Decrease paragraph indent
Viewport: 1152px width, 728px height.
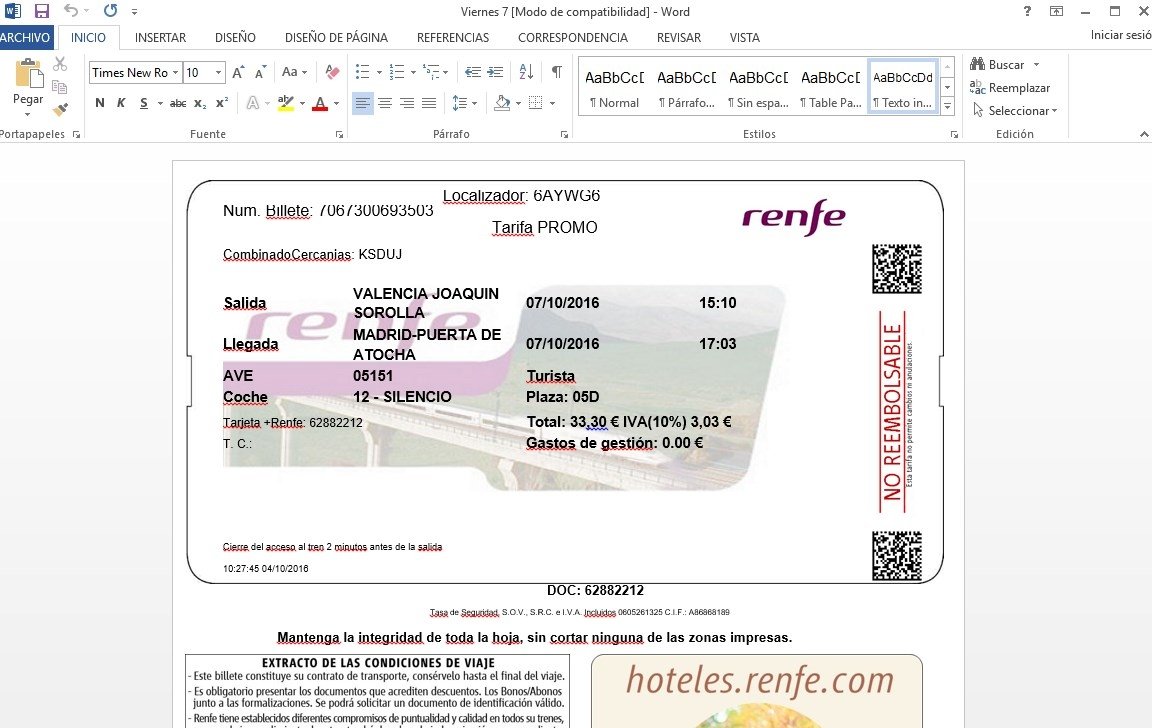(x=473, y=72)
